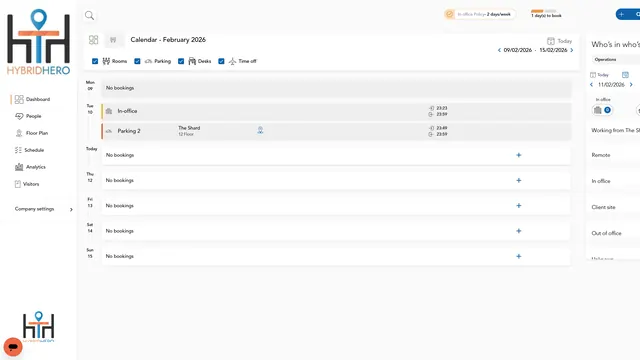Image resolution: width=640 pixels, height=360 pixels.
Task: Expand the Client site group
Action: pyautogui.click(x=603, y=207)
